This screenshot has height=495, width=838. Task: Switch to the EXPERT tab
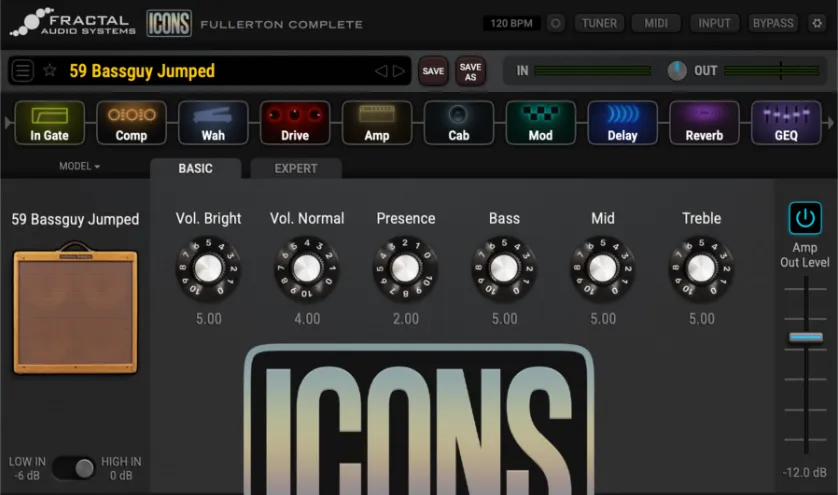[x=296, y=168]
